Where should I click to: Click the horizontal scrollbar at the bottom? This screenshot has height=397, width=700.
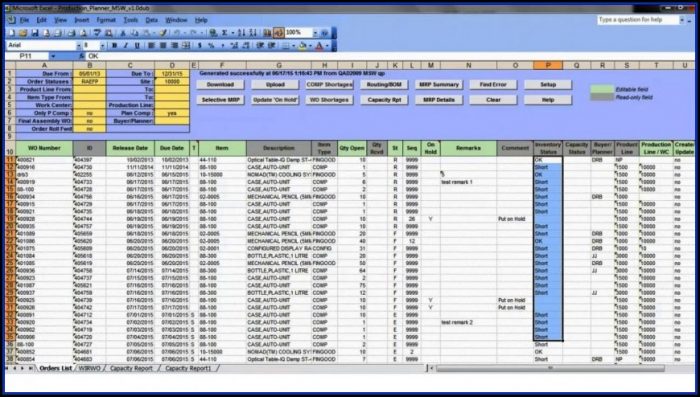(550, 368)
